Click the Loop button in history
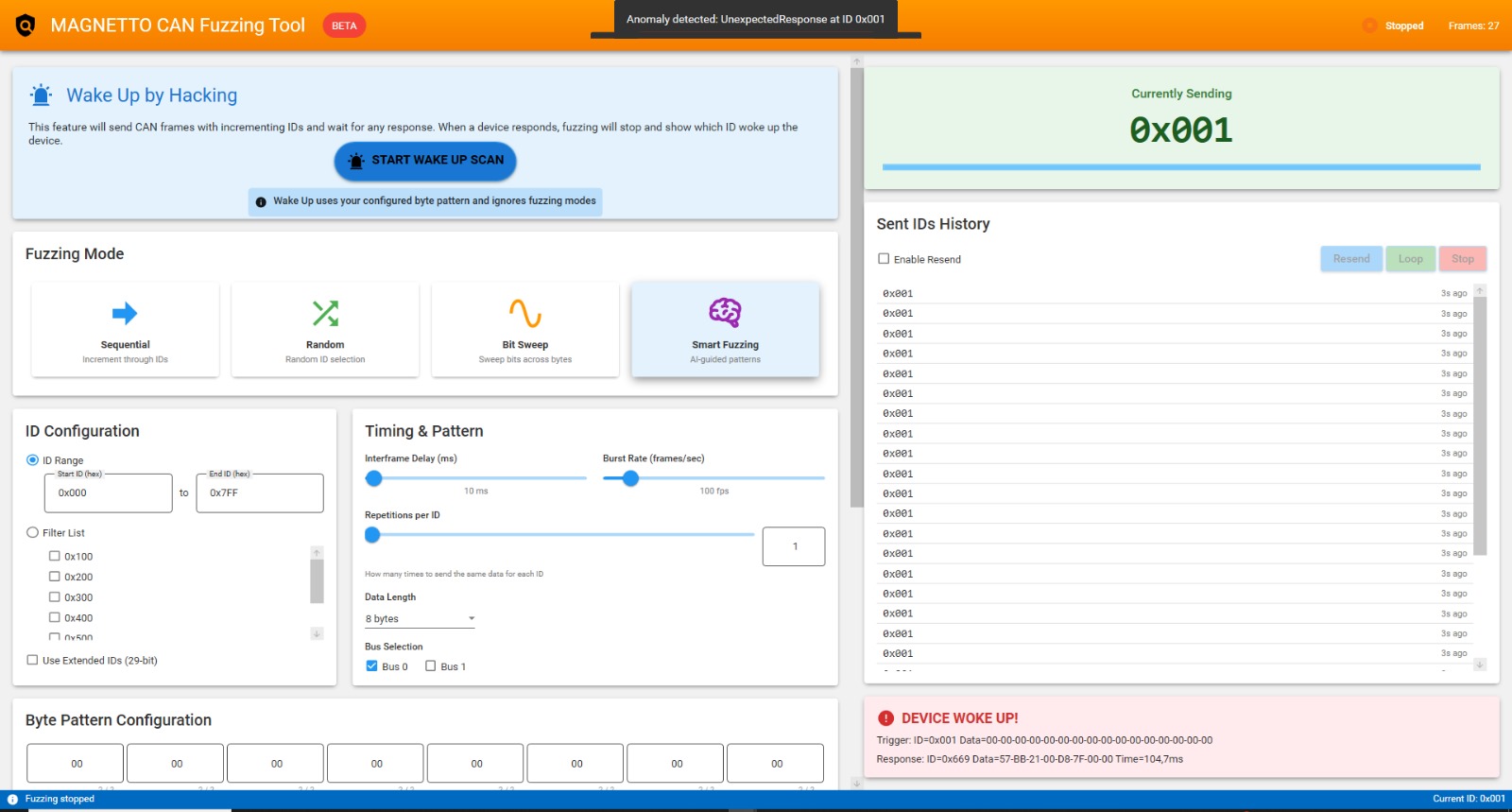 (x=1410, y=259)
